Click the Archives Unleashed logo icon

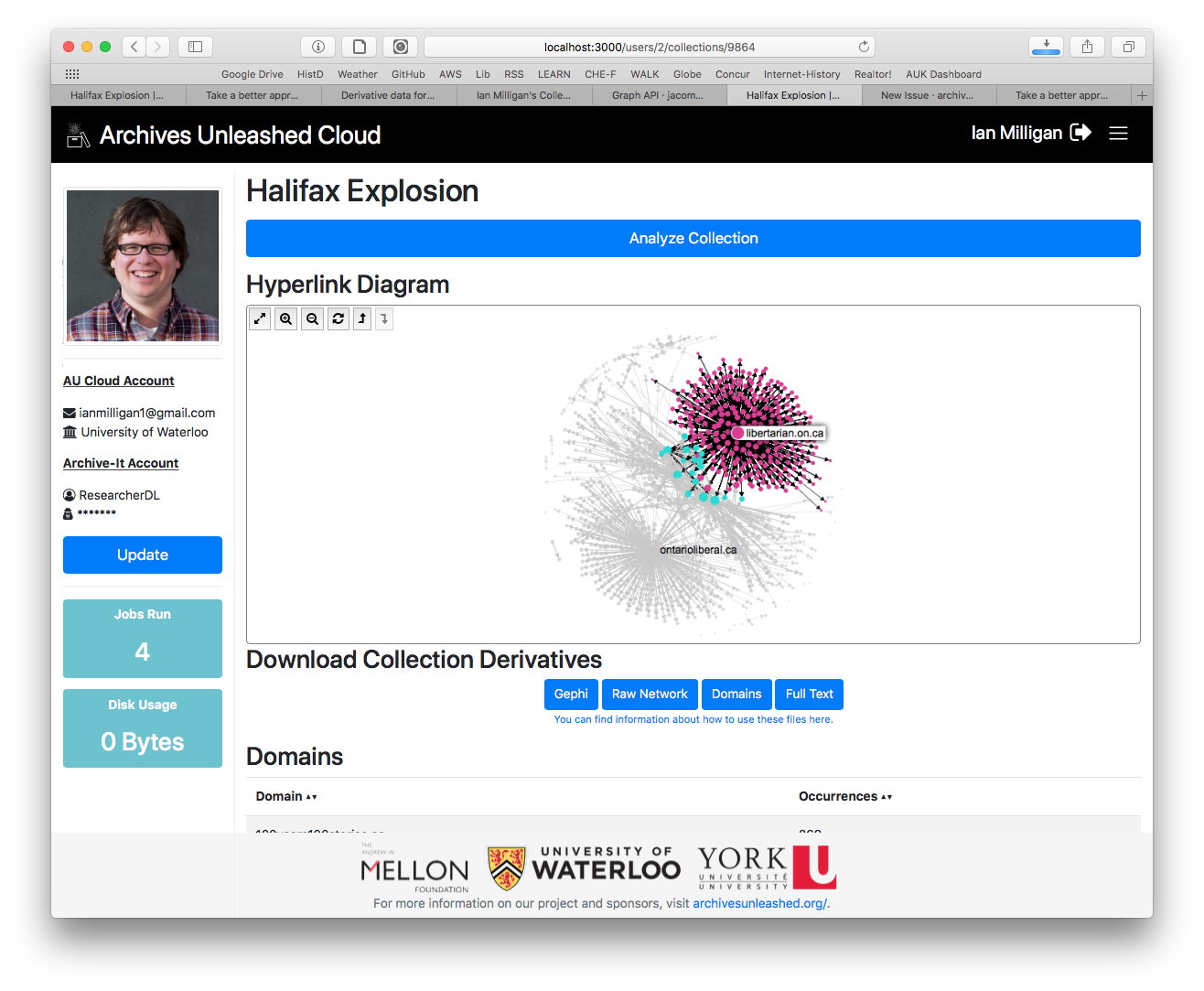78,135
